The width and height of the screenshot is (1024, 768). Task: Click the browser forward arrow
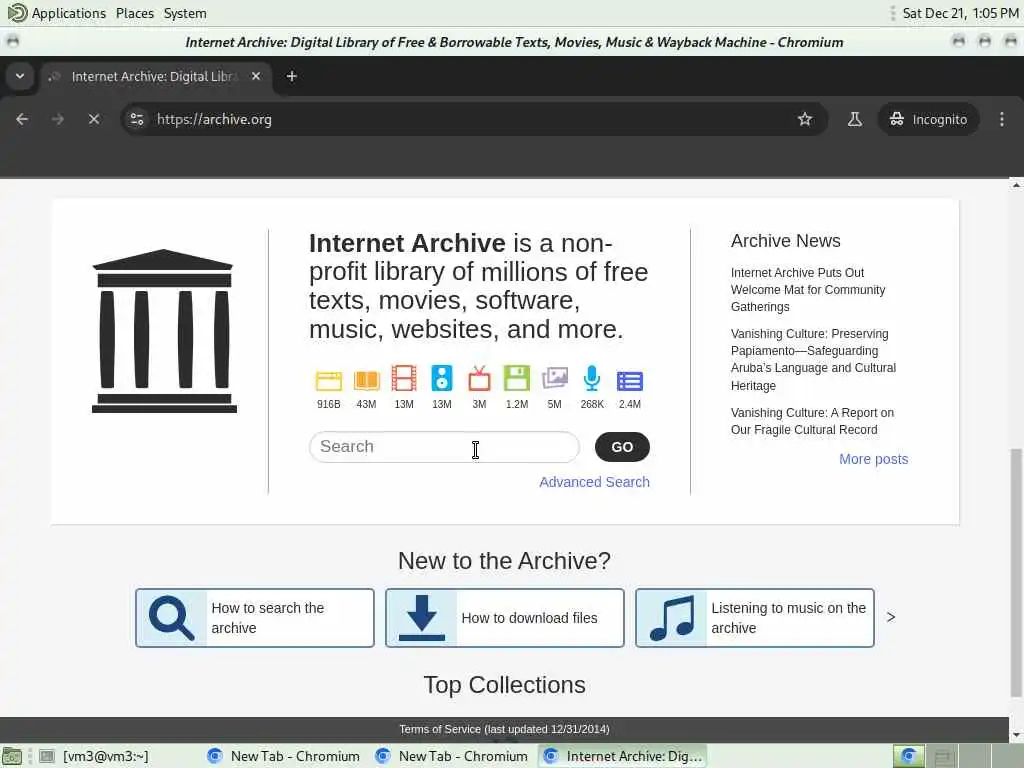tap(58, 119)
